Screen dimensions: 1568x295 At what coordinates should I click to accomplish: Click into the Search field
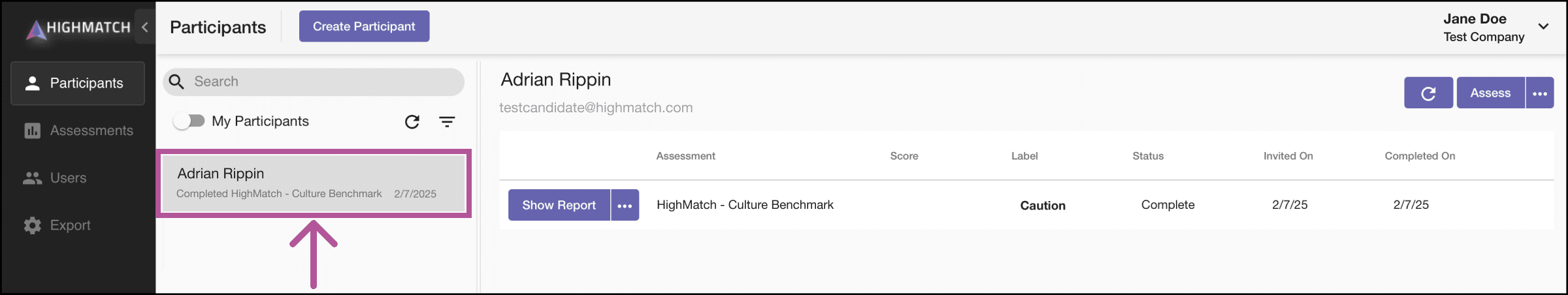314,82
